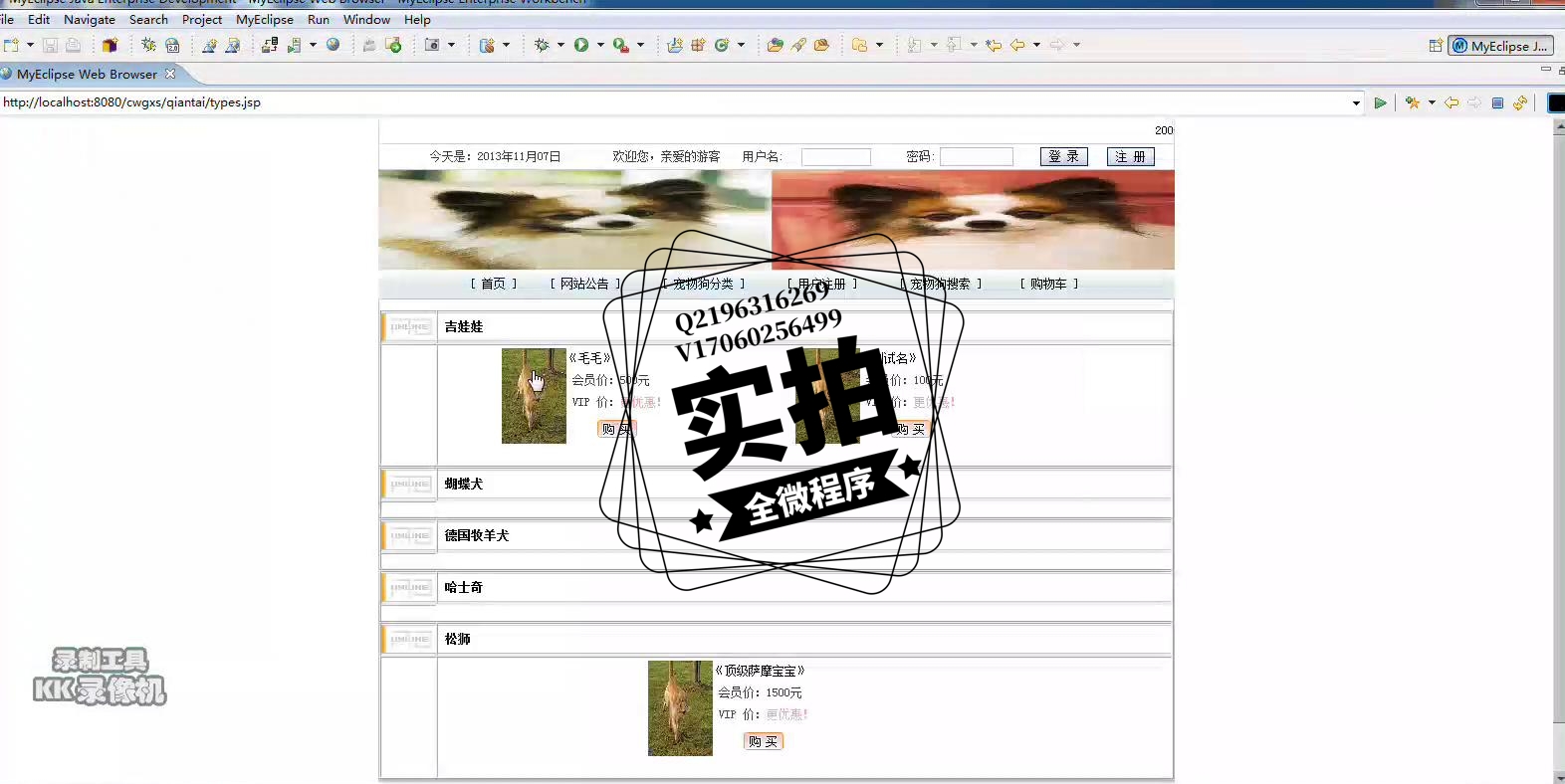
Task: Click the 松狮 category heading
Action: click(458, 639)
